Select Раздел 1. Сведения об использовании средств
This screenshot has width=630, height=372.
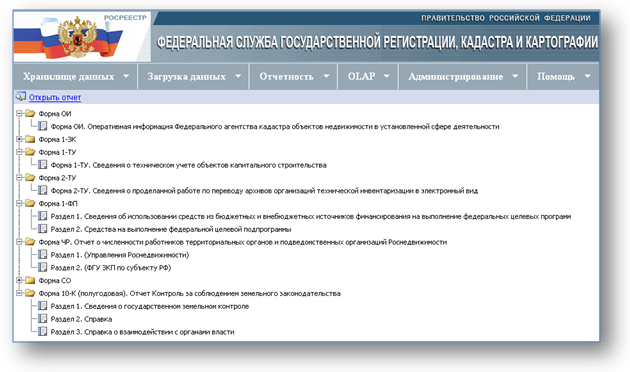point(311,217)
